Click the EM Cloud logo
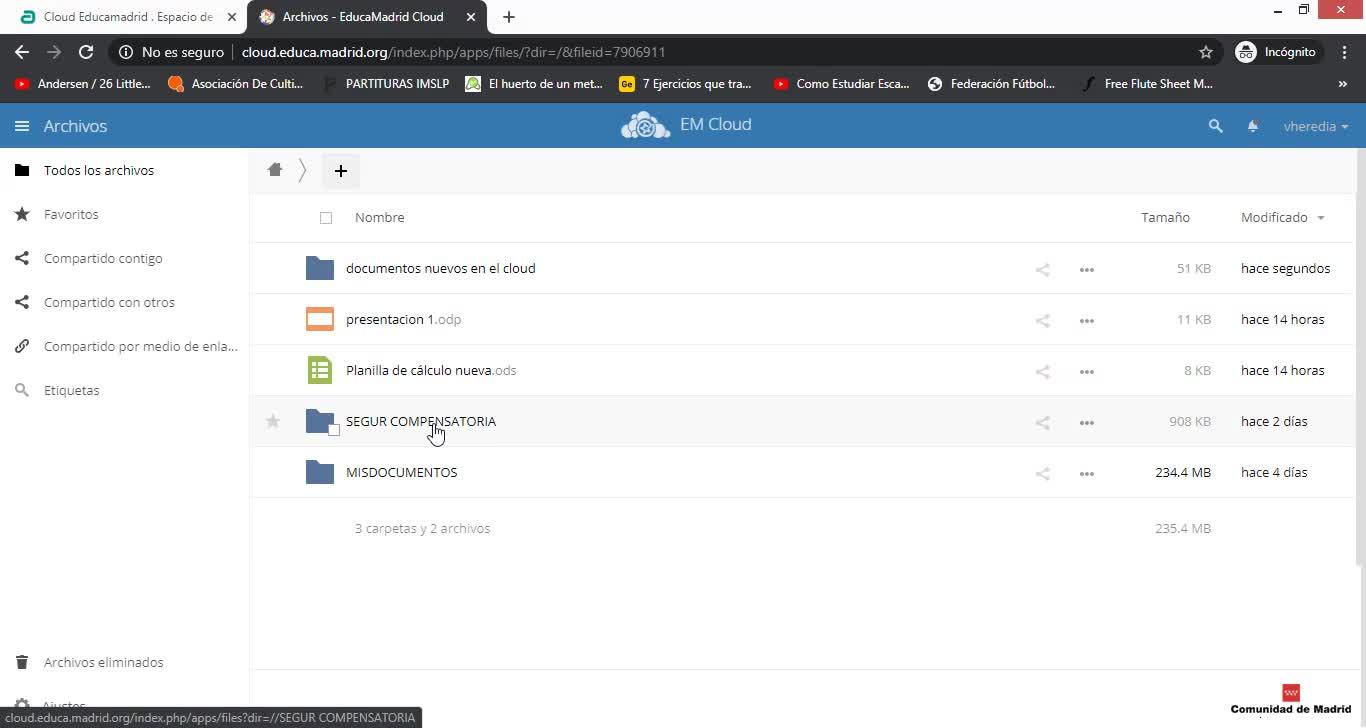 pyautogui.click(x=686, y=125)
